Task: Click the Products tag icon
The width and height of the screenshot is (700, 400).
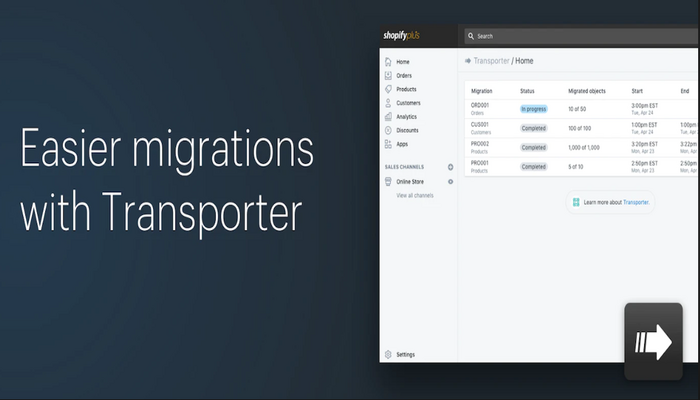Action: pyautogui.click(x=388, y=89)
